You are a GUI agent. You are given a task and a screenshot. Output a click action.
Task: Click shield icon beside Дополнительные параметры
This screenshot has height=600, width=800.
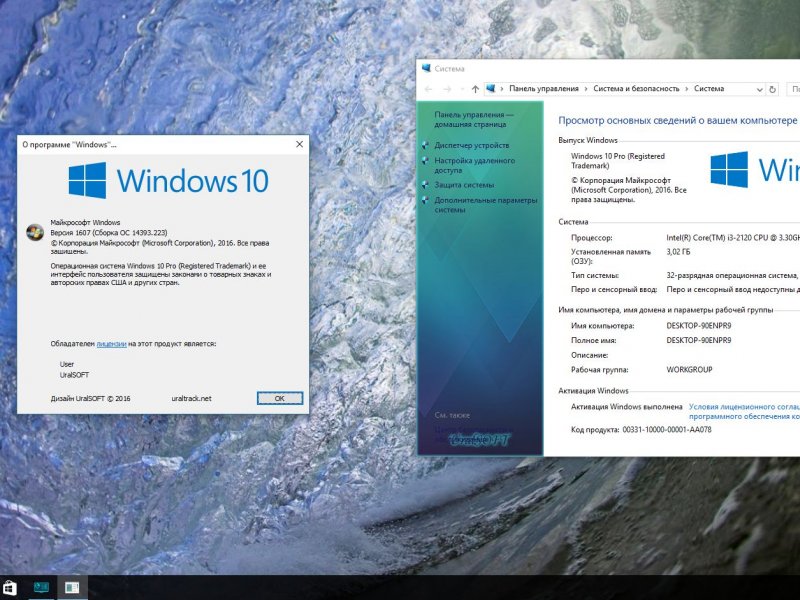[x=426, y=201]
